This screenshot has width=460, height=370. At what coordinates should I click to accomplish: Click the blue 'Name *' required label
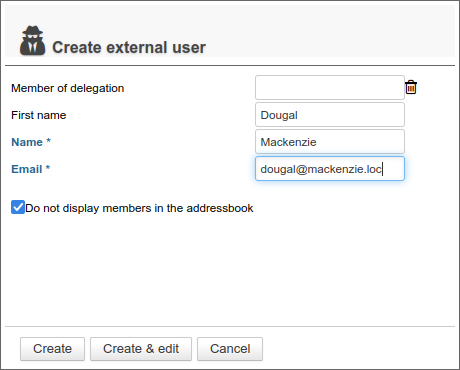(31, 142)
